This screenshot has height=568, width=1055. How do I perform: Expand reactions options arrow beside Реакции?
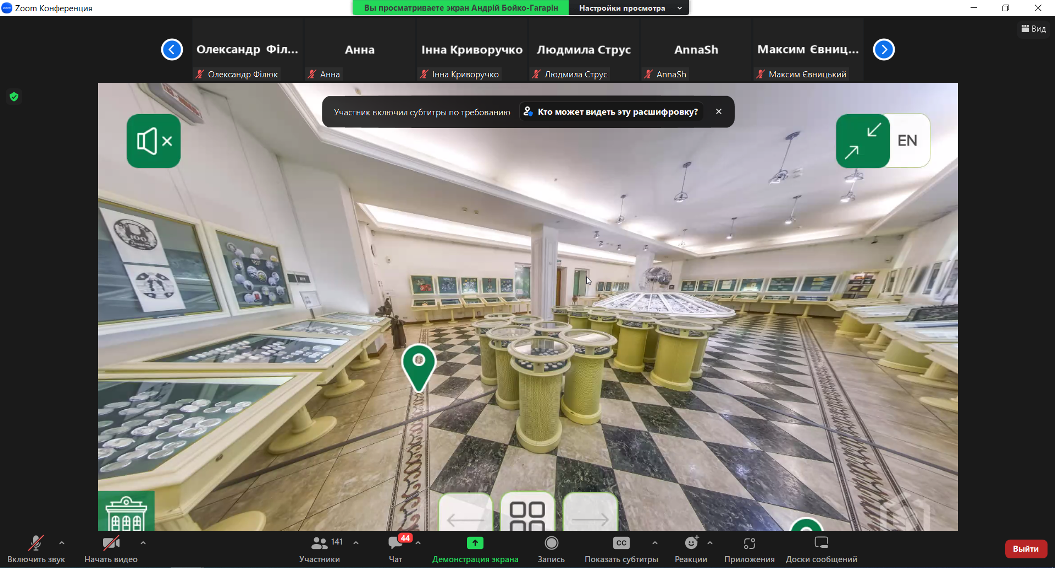tap(710, 542)
